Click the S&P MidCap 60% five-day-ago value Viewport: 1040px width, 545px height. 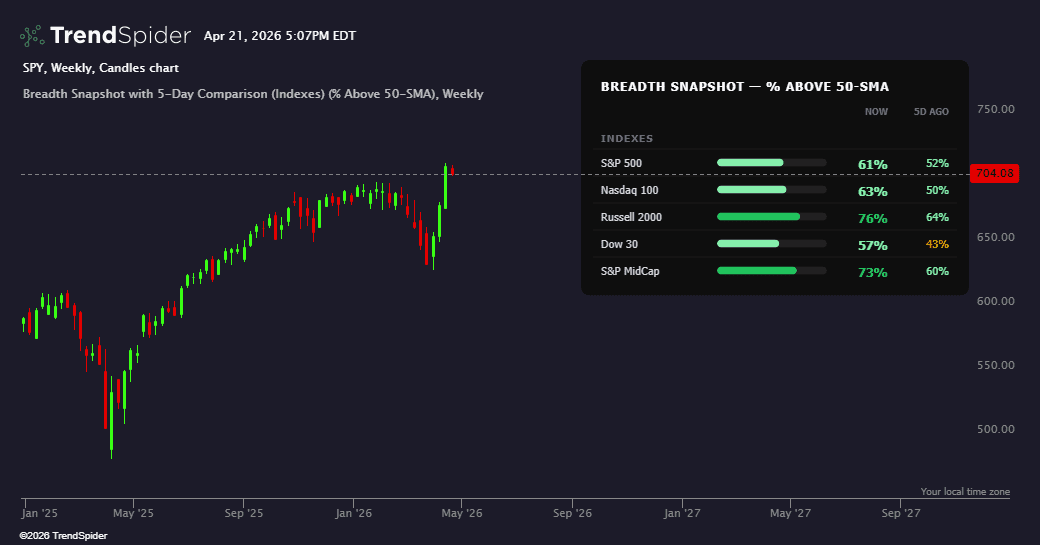[x=937, y=271]
